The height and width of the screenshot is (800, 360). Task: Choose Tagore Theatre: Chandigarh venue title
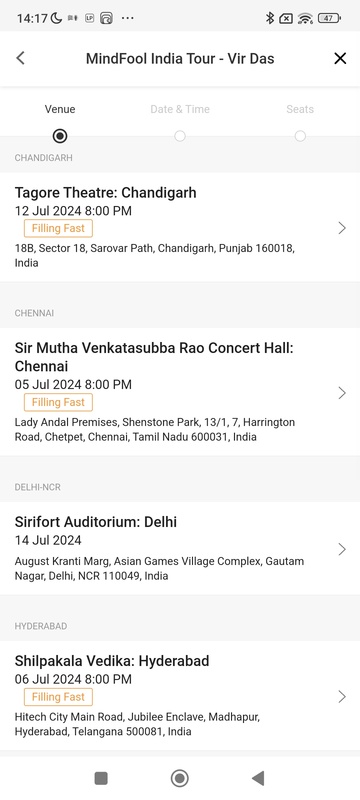106,193
